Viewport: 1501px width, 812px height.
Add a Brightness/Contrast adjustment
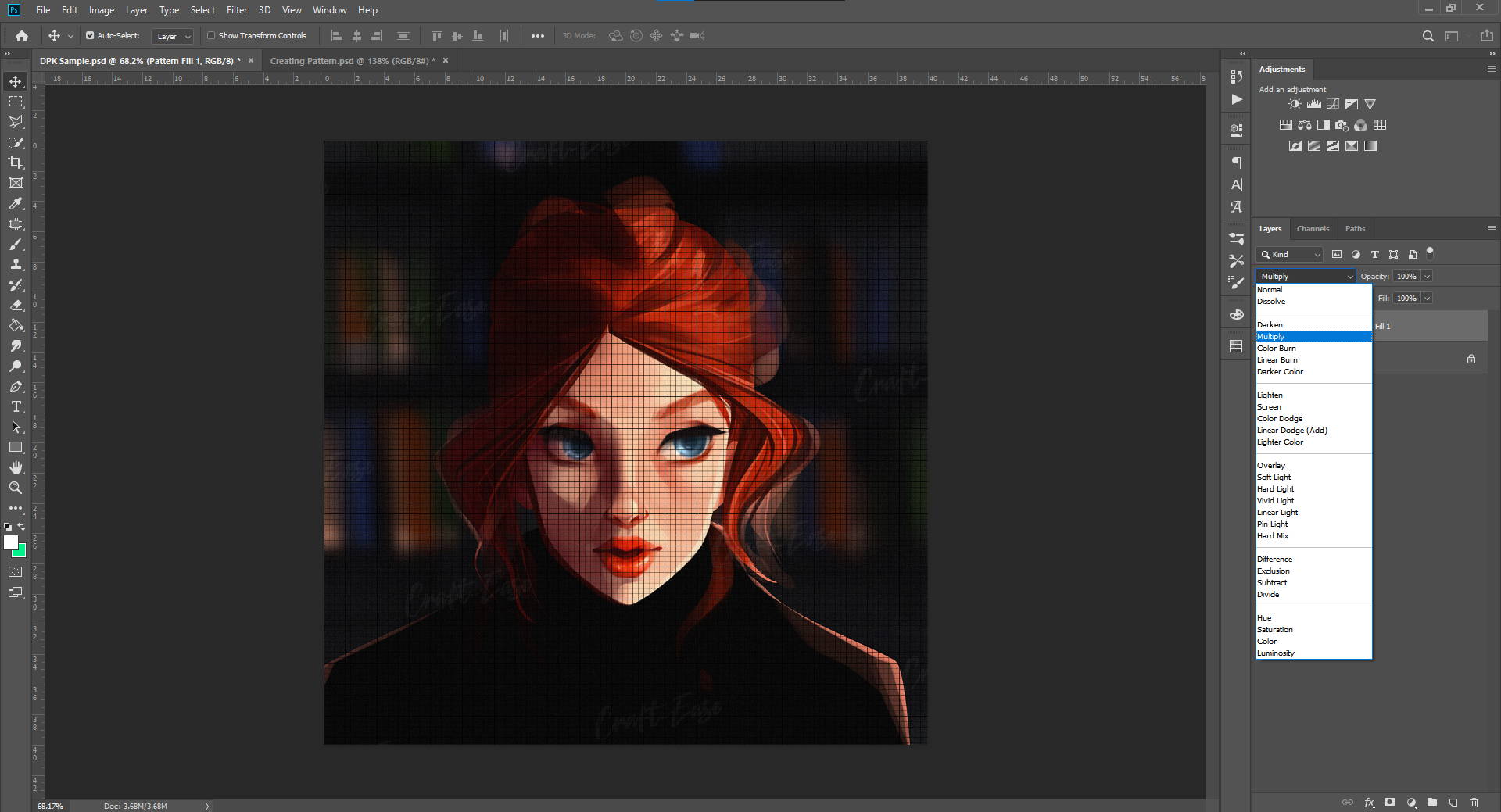[x=1295, y=104]
